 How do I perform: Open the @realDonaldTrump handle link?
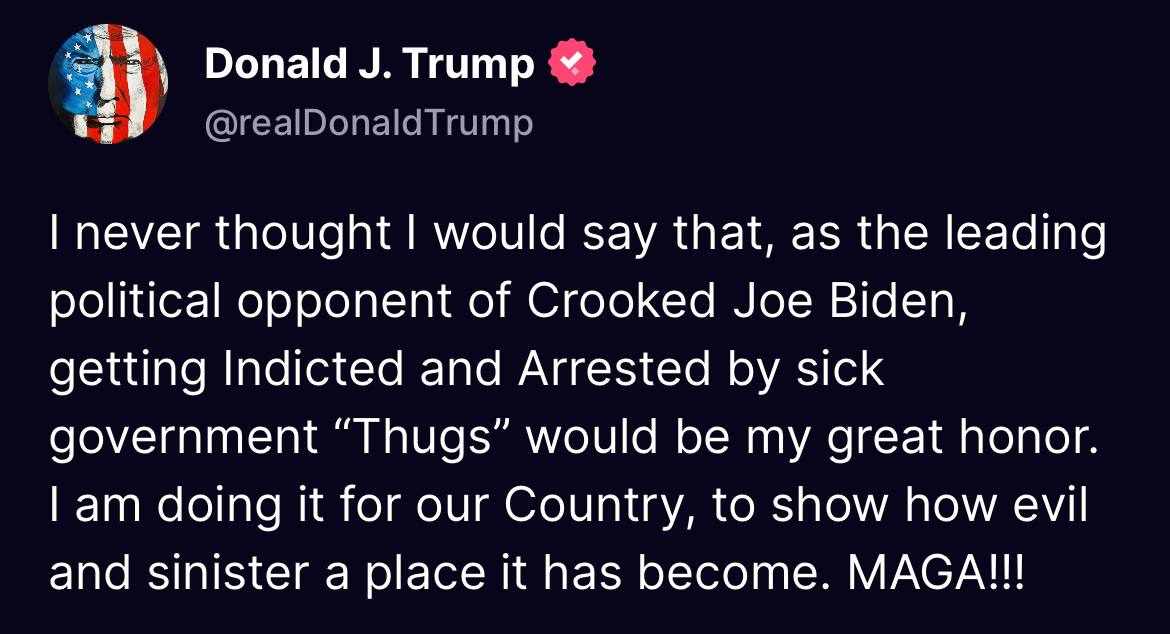coord(368,123)
